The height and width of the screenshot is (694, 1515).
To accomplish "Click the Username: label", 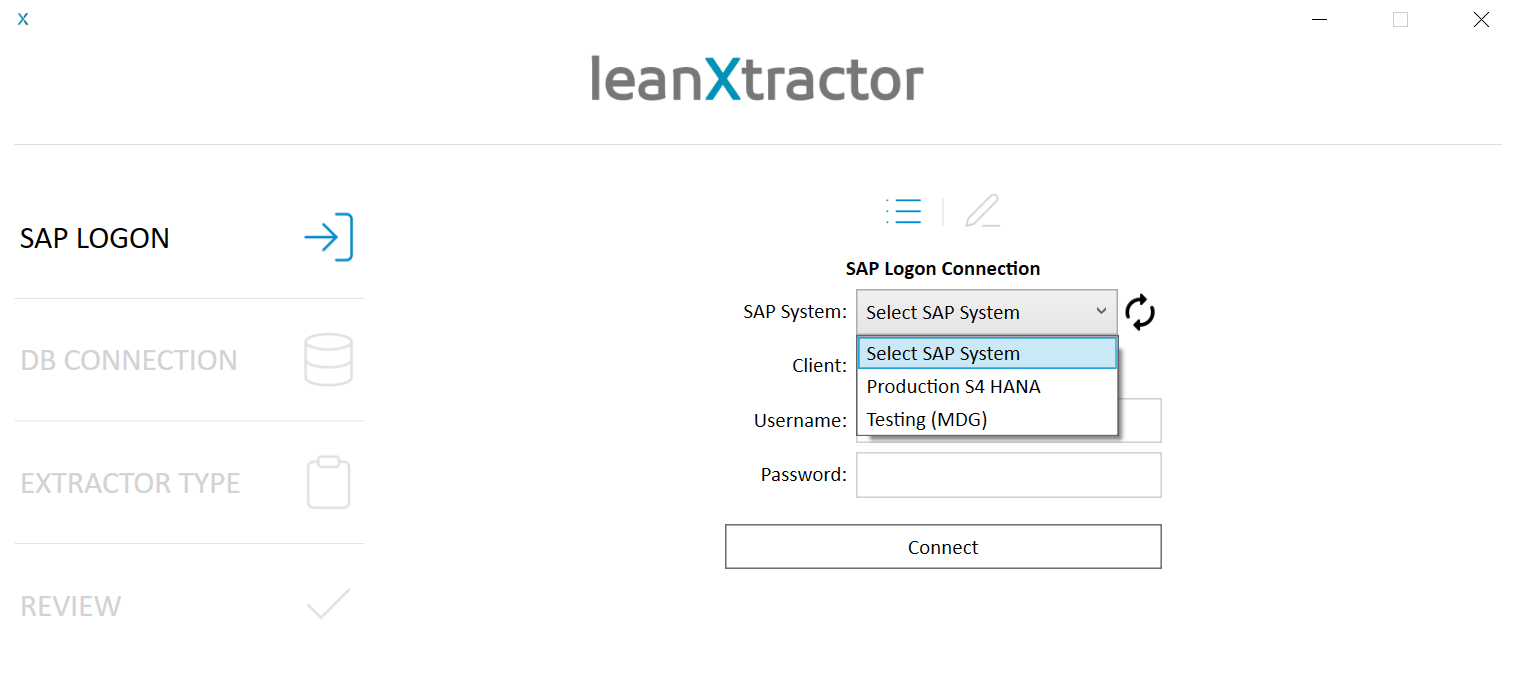I will (801, 420).
